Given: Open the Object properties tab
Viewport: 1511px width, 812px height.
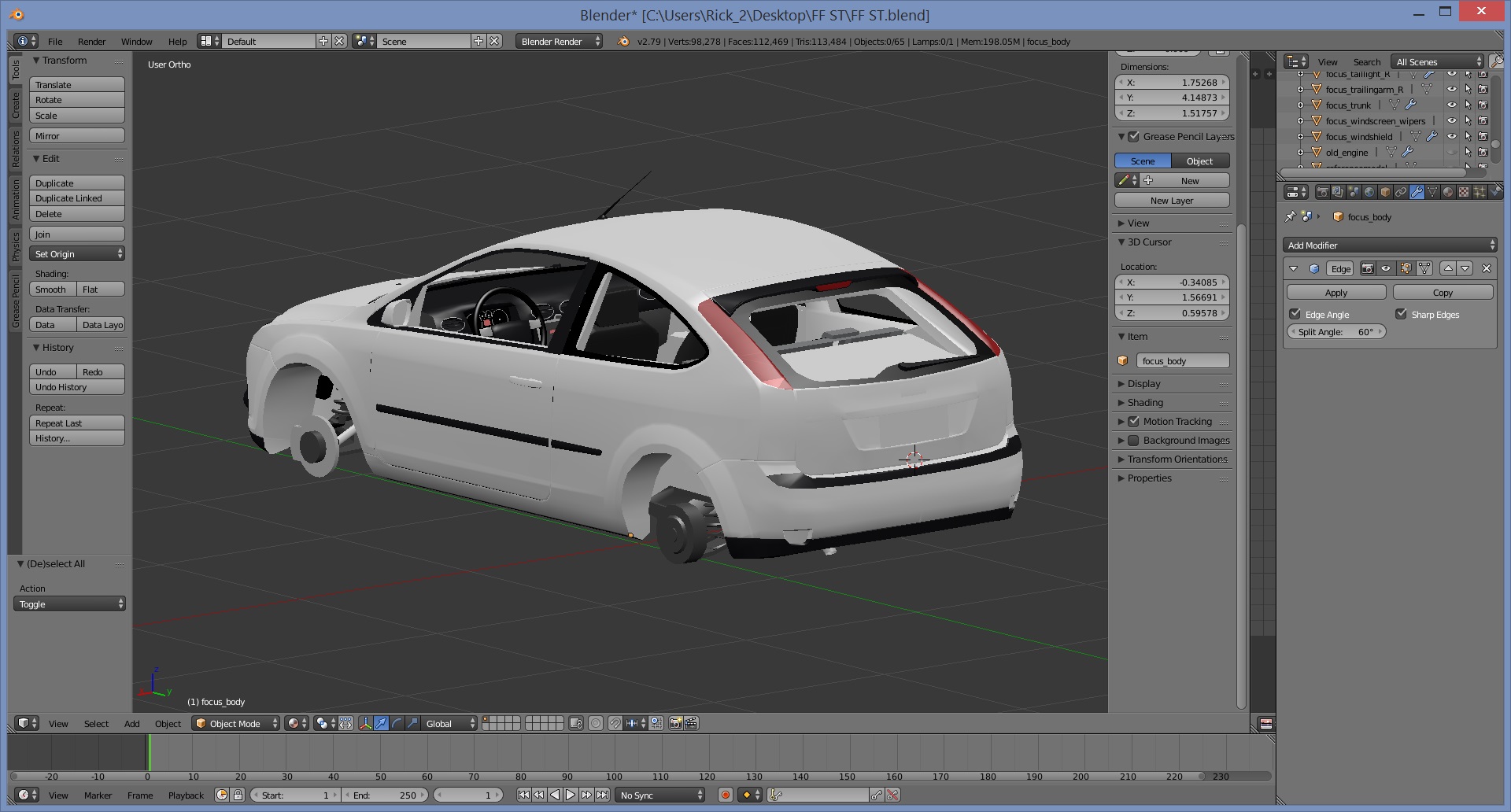Looking at the screenshot, I should [1385, 192].
